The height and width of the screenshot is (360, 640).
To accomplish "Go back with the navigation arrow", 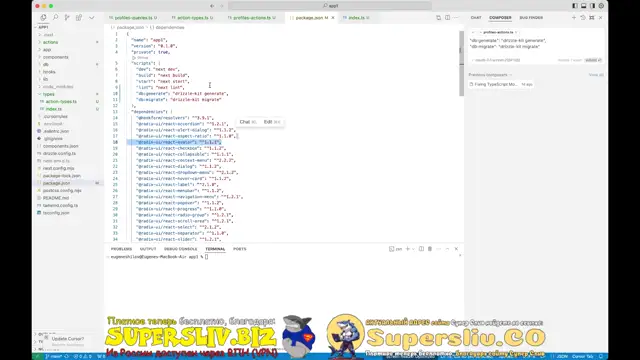I will tap(212, 6).
